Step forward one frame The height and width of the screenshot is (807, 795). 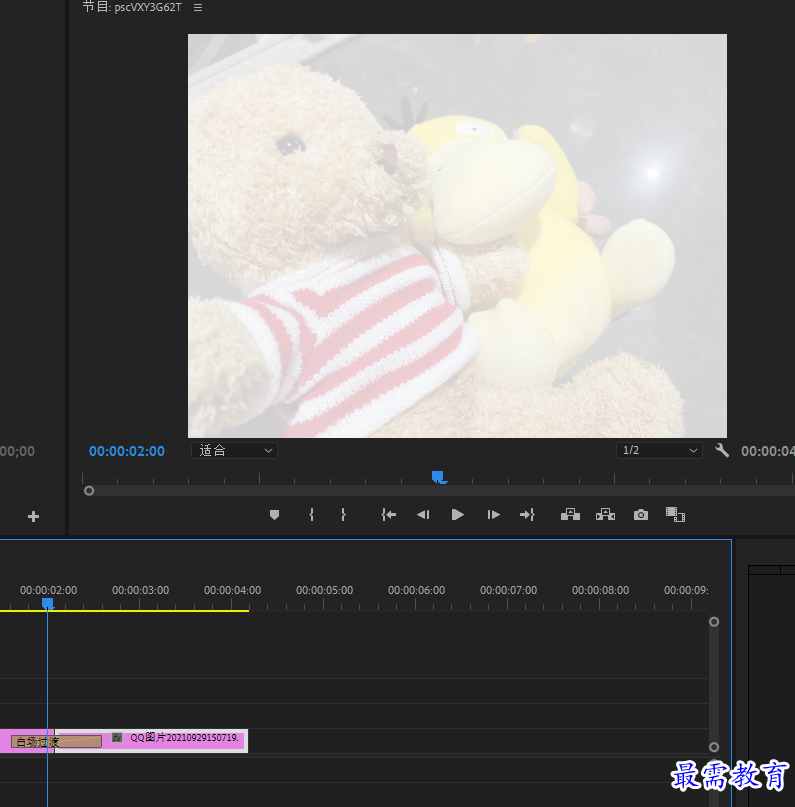click(493, 515)
